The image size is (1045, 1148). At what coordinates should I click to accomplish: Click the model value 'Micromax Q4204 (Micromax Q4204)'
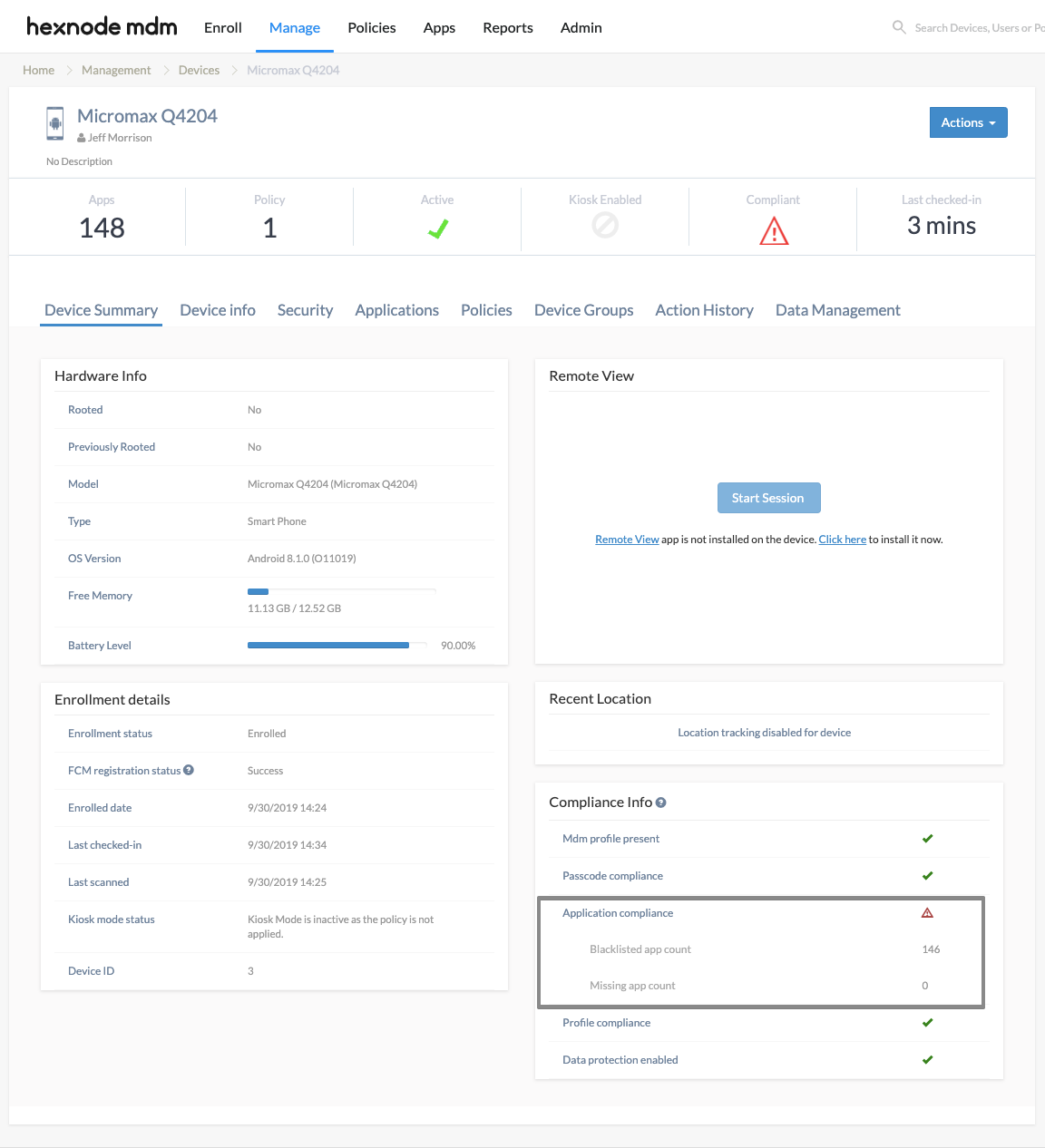[332, 484]
